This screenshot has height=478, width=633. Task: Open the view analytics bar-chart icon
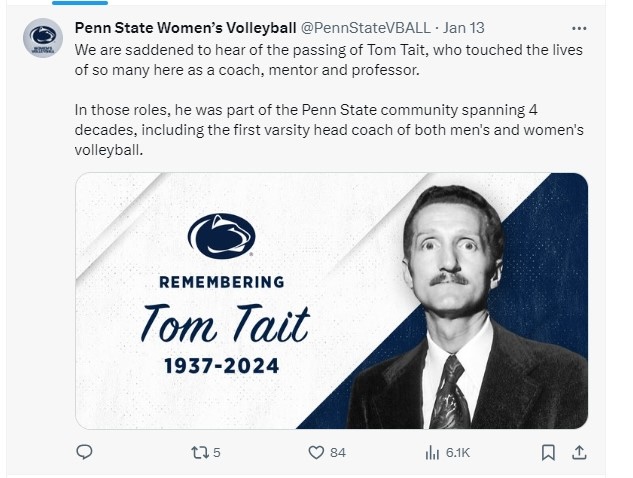[432, 452]
